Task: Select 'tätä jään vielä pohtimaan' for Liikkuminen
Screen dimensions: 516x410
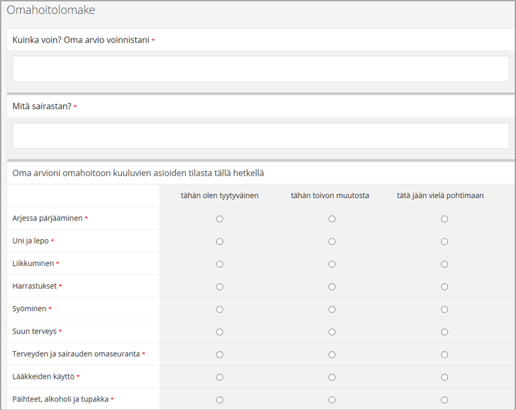Action: click(444, 264)
